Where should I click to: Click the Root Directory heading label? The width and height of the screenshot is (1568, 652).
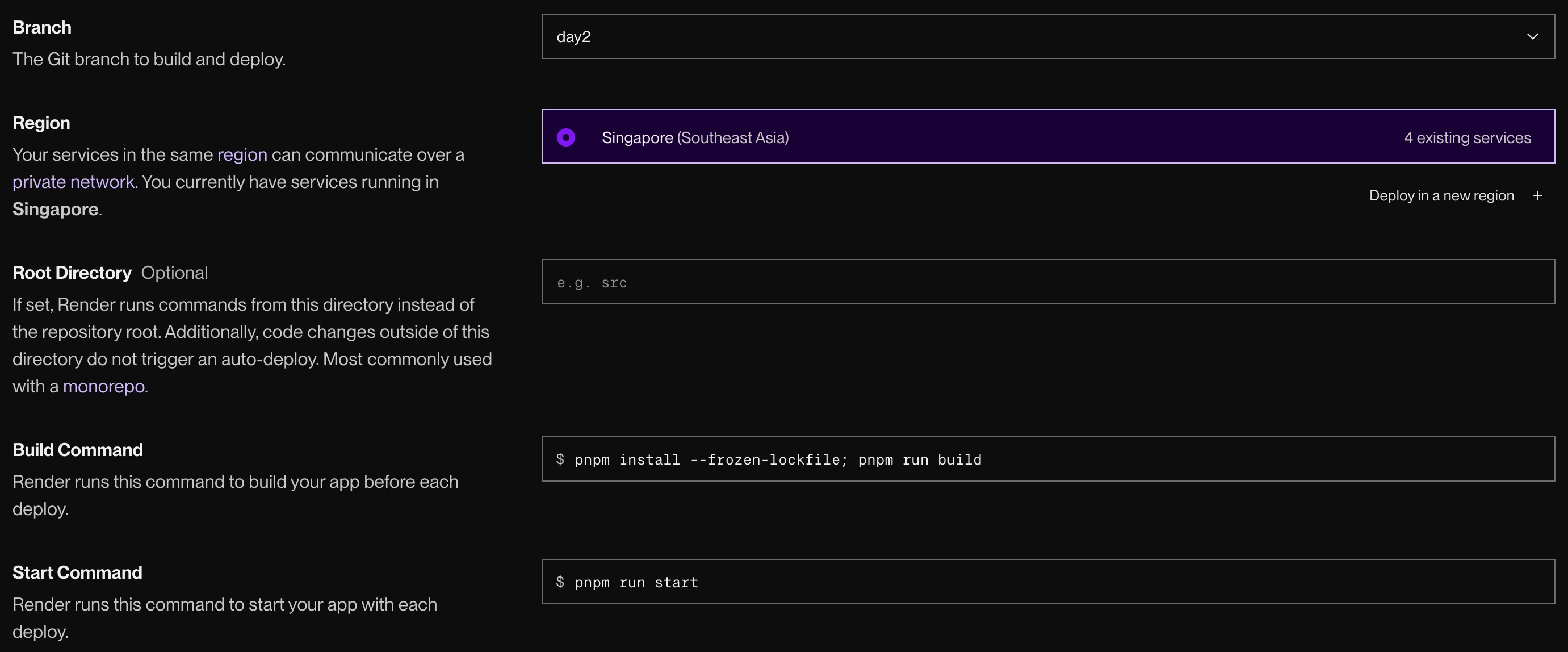pyautogui.click(x=72, y=273)
